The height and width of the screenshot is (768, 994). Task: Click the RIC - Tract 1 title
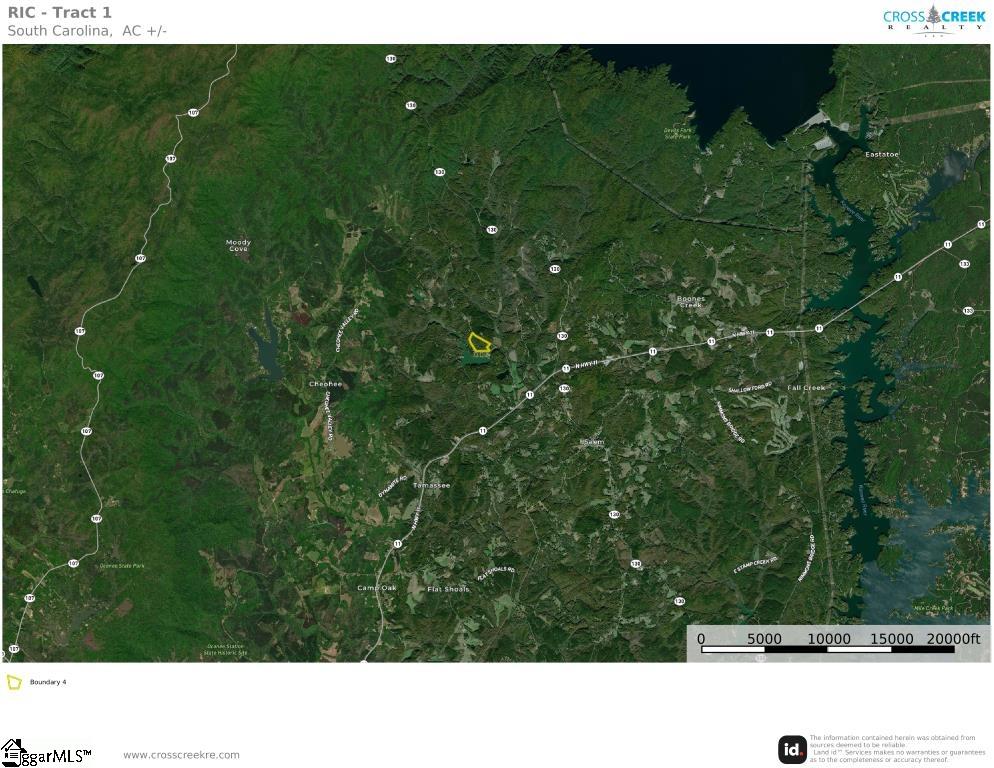coord(60,13)
